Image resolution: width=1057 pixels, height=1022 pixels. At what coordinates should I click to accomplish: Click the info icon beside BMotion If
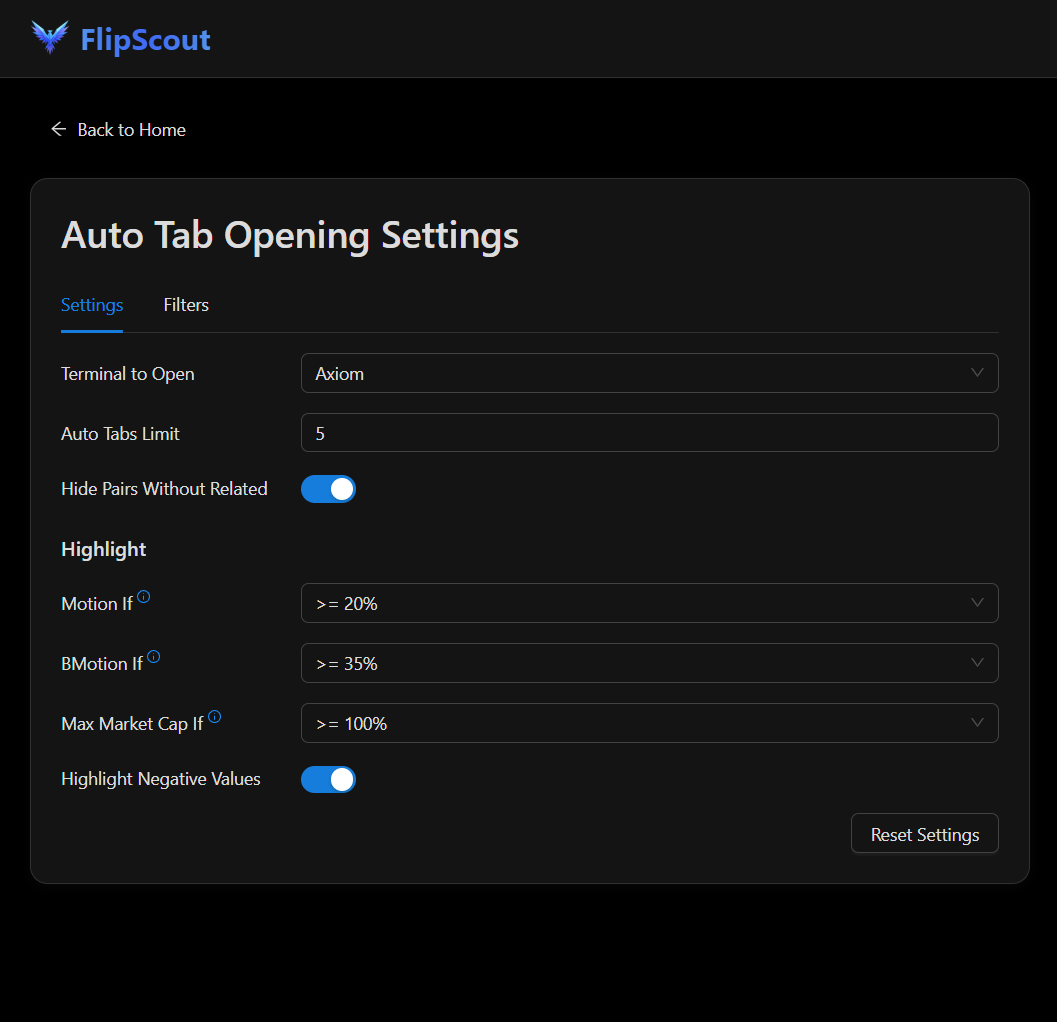(x=153, y=657)
